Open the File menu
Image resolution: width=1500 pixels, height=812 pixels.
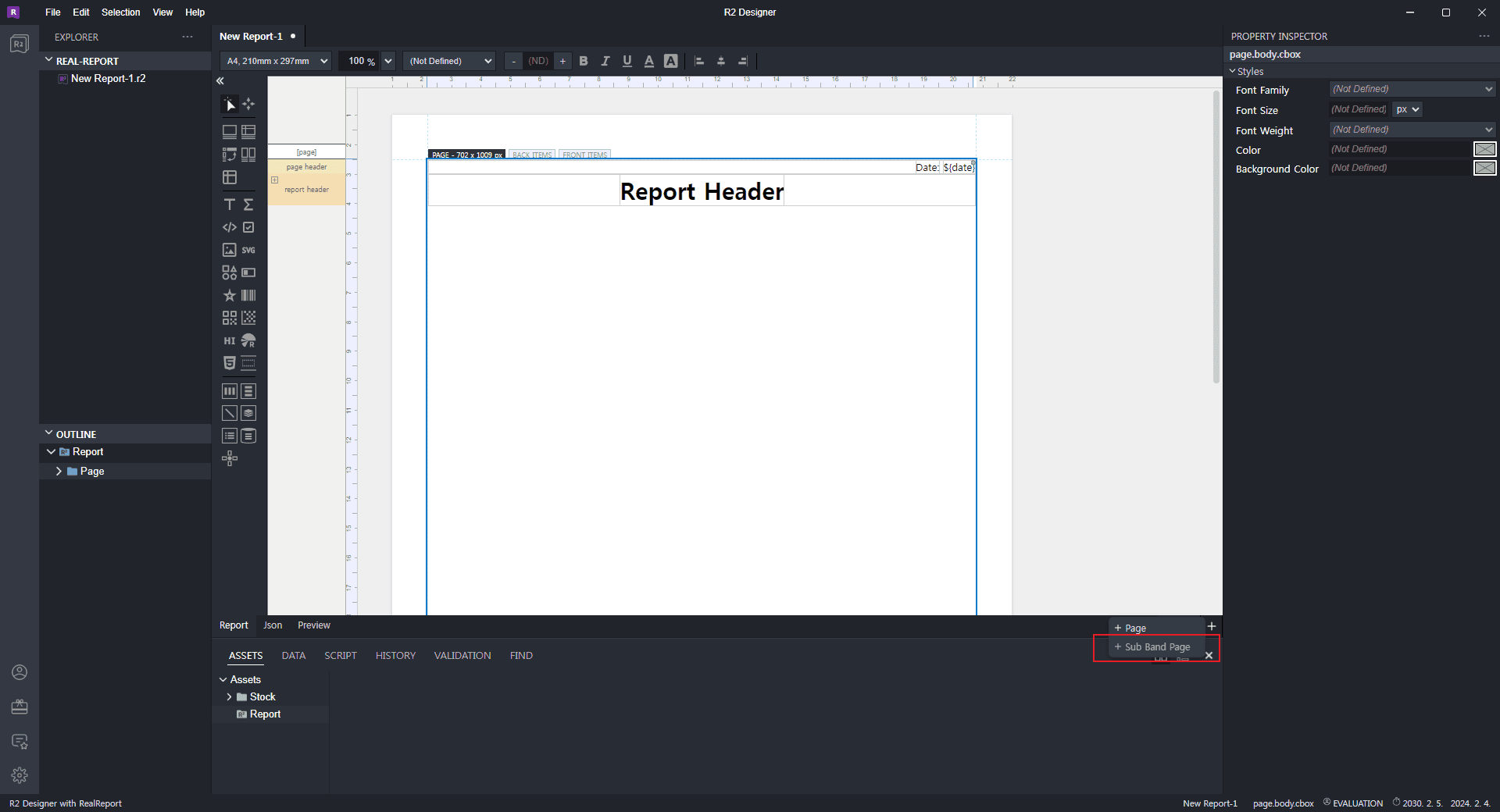pos(53,12)
